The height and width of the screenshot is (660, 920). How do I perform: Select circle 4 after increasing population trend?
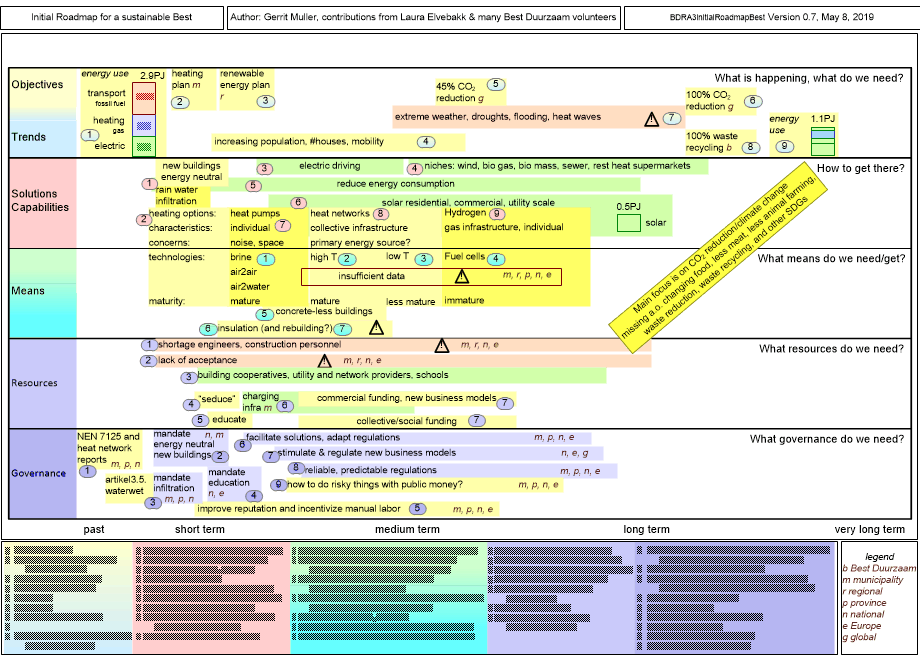point(426,141)
